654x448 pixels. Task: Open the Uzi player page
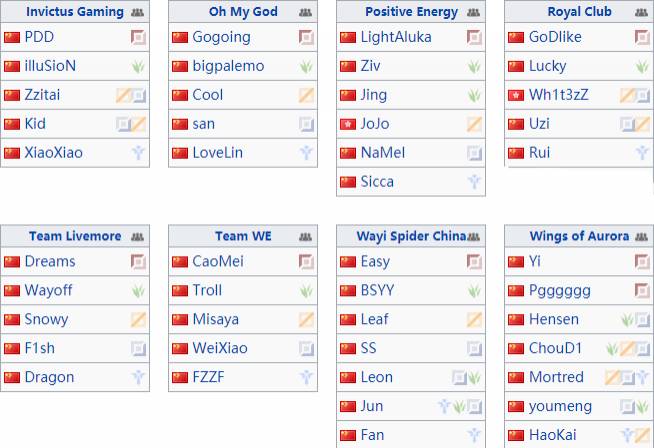[539, 123]
